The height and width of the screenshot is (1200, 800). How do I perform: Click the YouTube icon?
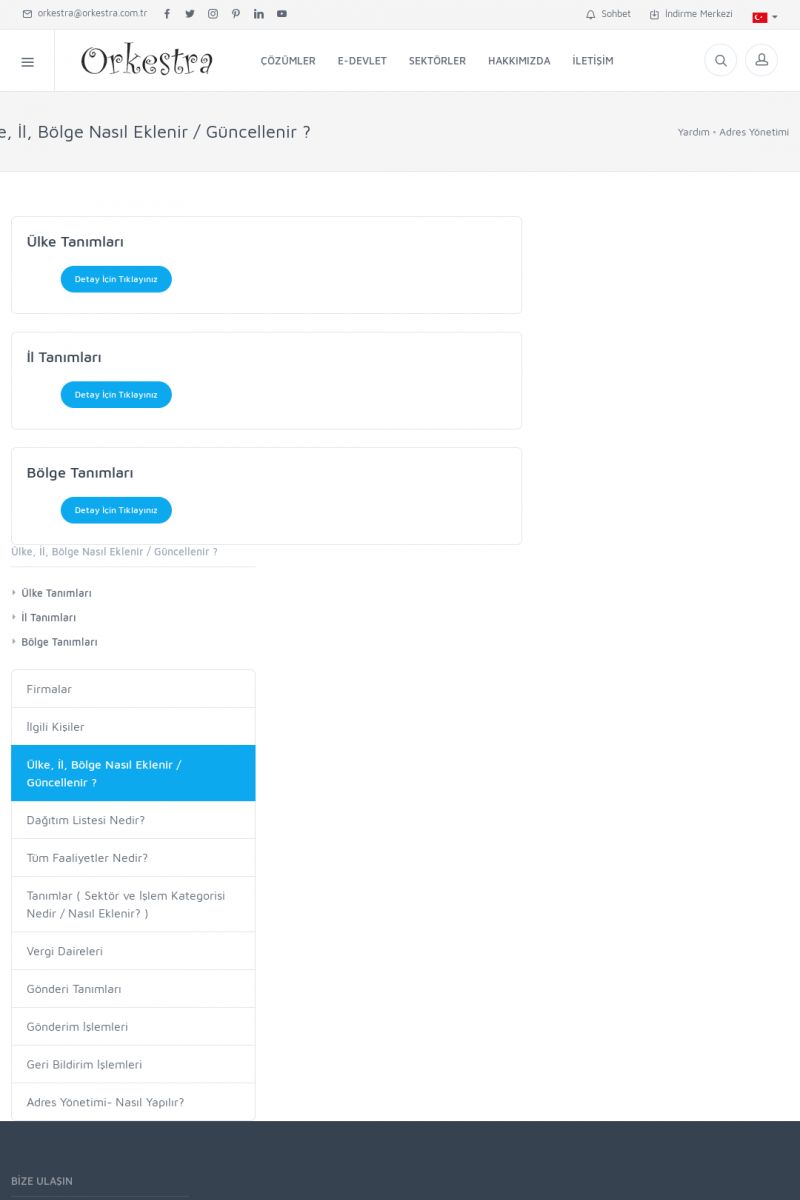click(x=282, y=14)
